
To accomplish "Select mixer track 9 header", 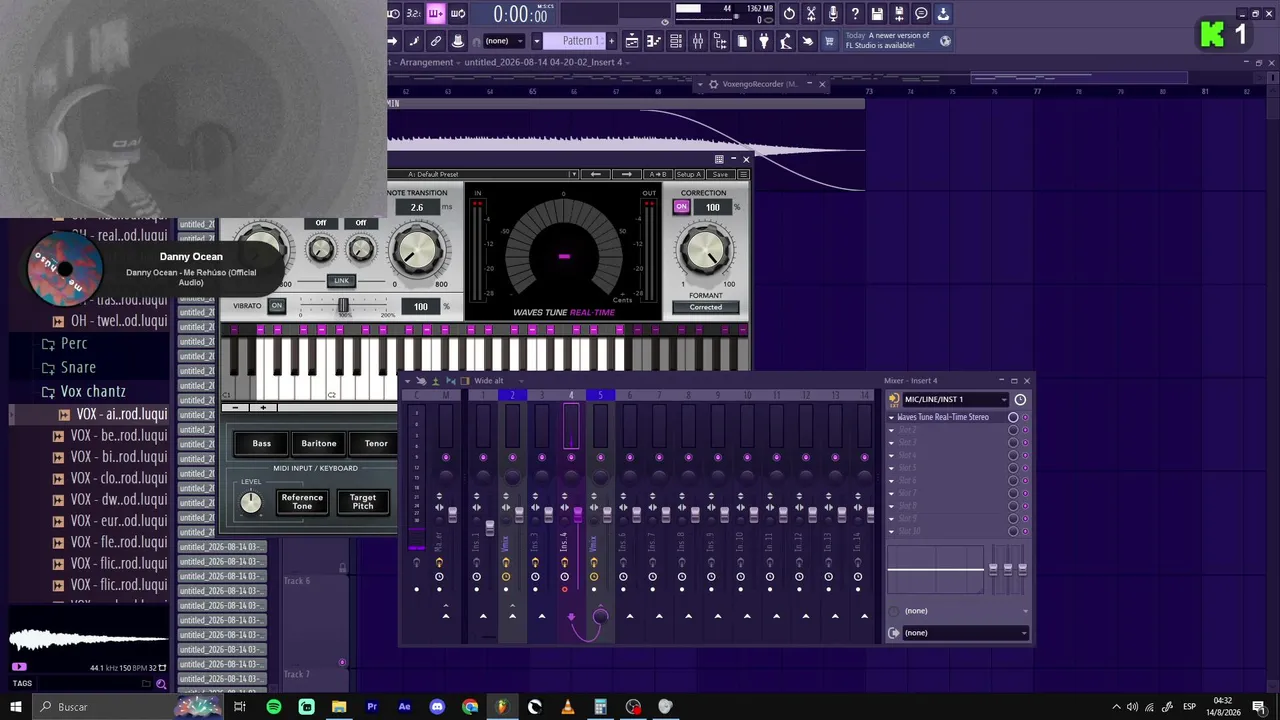I will [x=718, y=395].
